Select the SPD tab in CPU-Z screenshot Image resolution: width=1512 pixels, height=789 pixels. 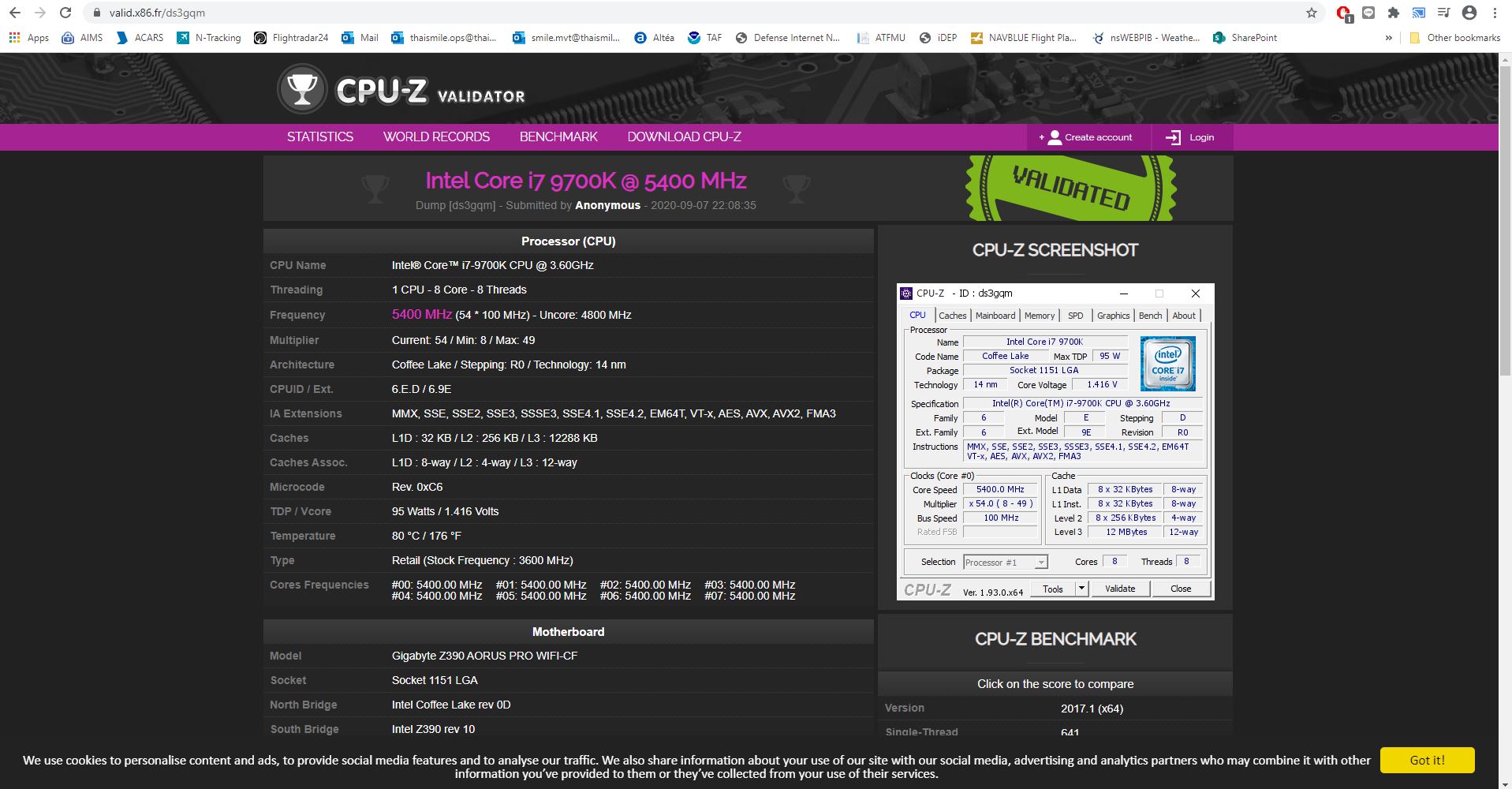click(1075, 316)
